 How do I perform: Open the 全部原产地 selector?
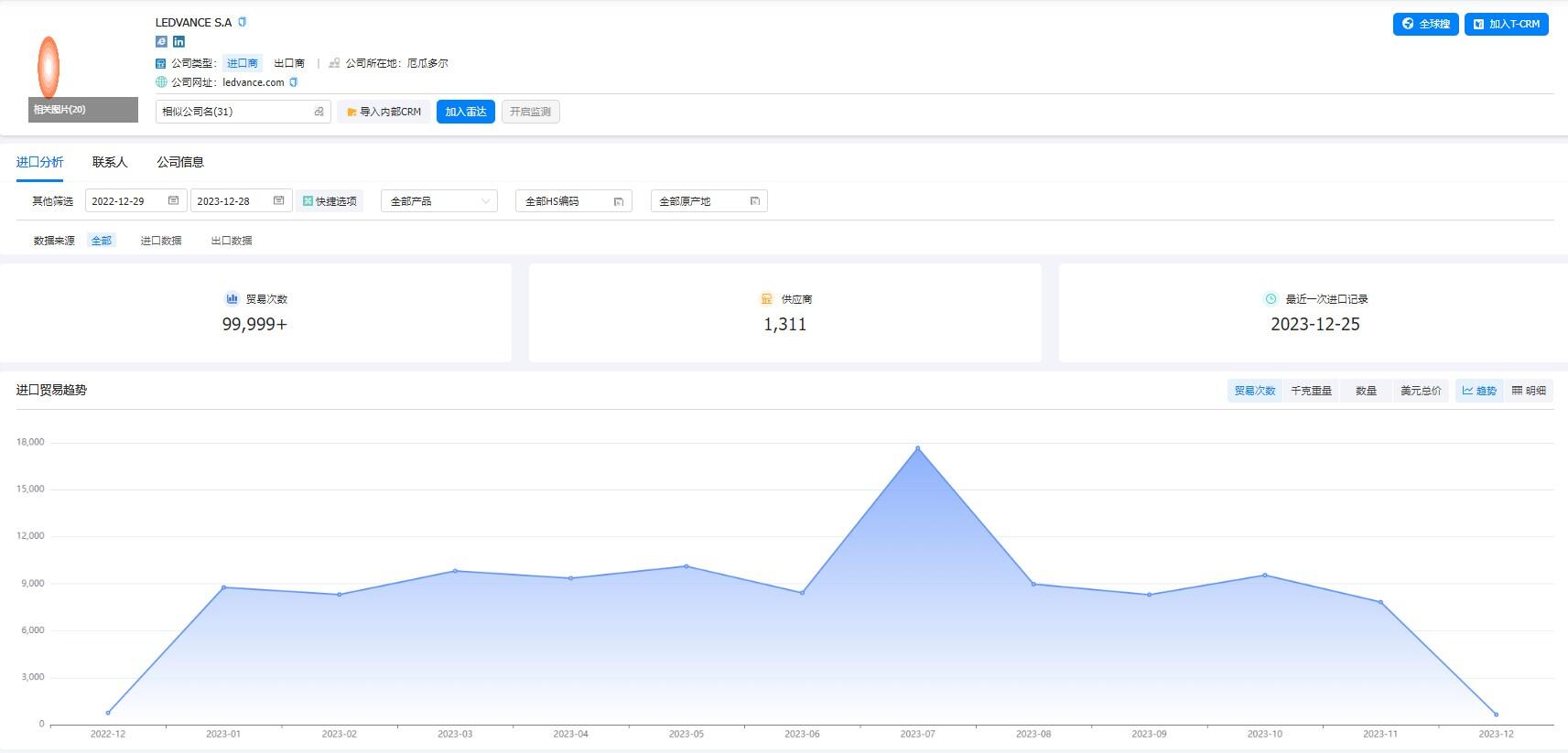click(709, 201)
